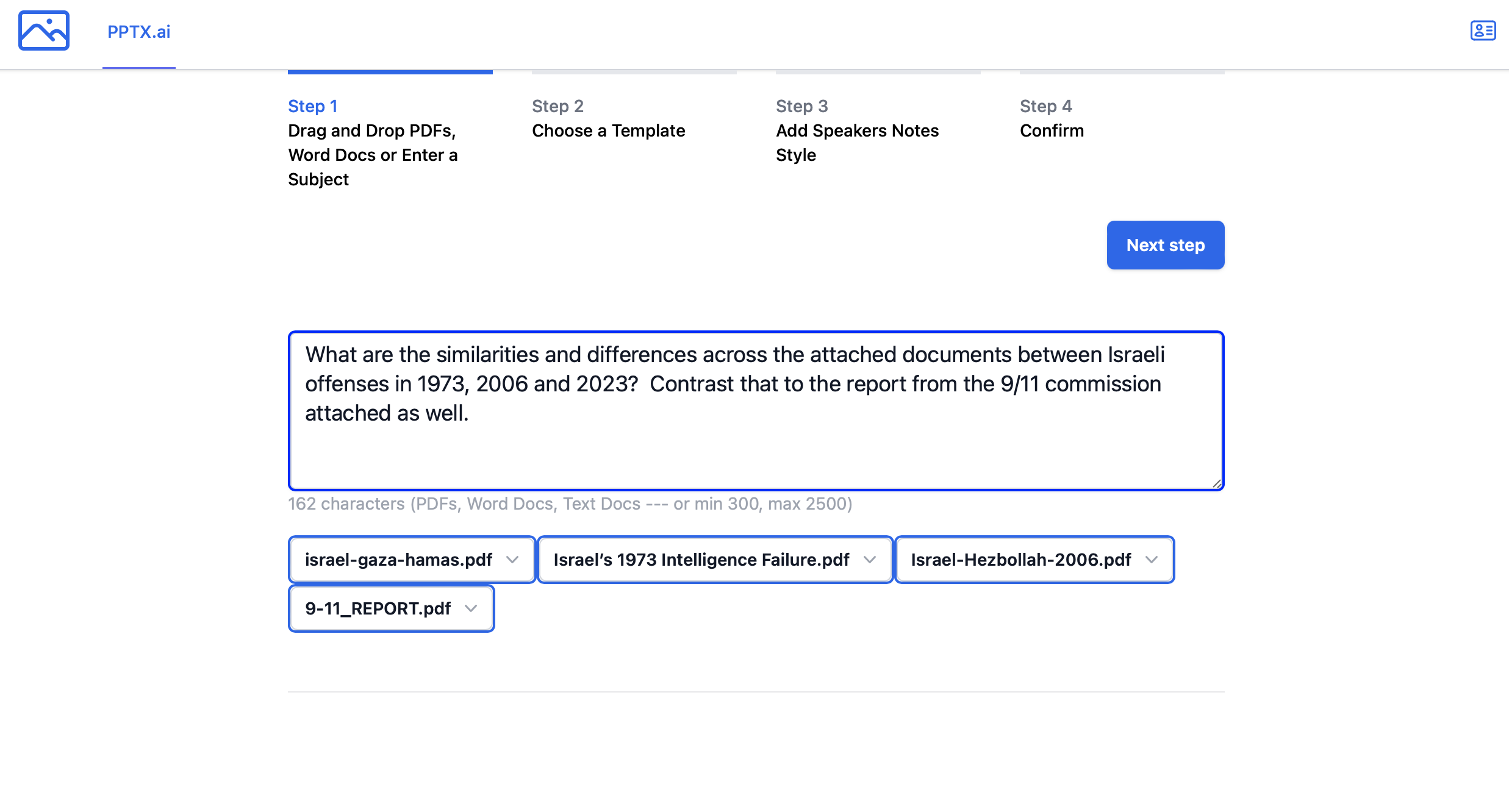The height and width of the screenshot is (812, 1509).
Task: Go to Step 1 drag and drop
Action: 372,143
